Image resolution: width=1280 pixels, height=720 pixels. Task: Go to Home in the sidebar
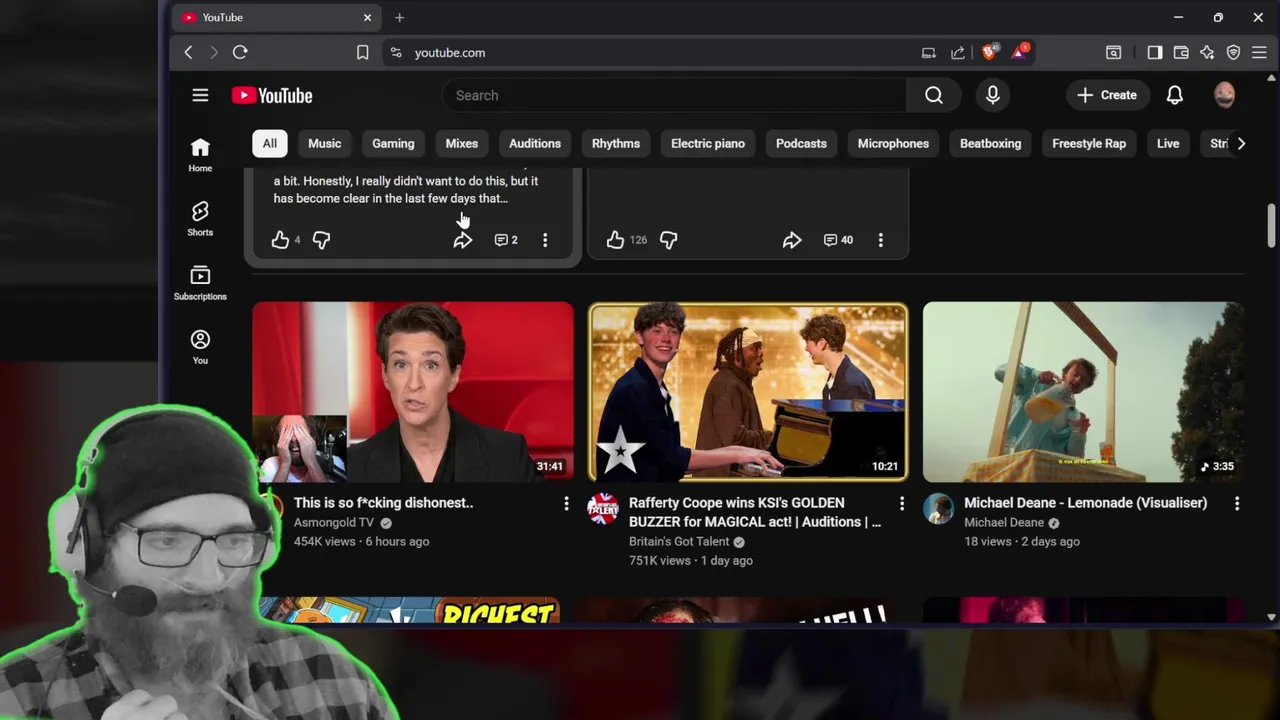(200, 155)
